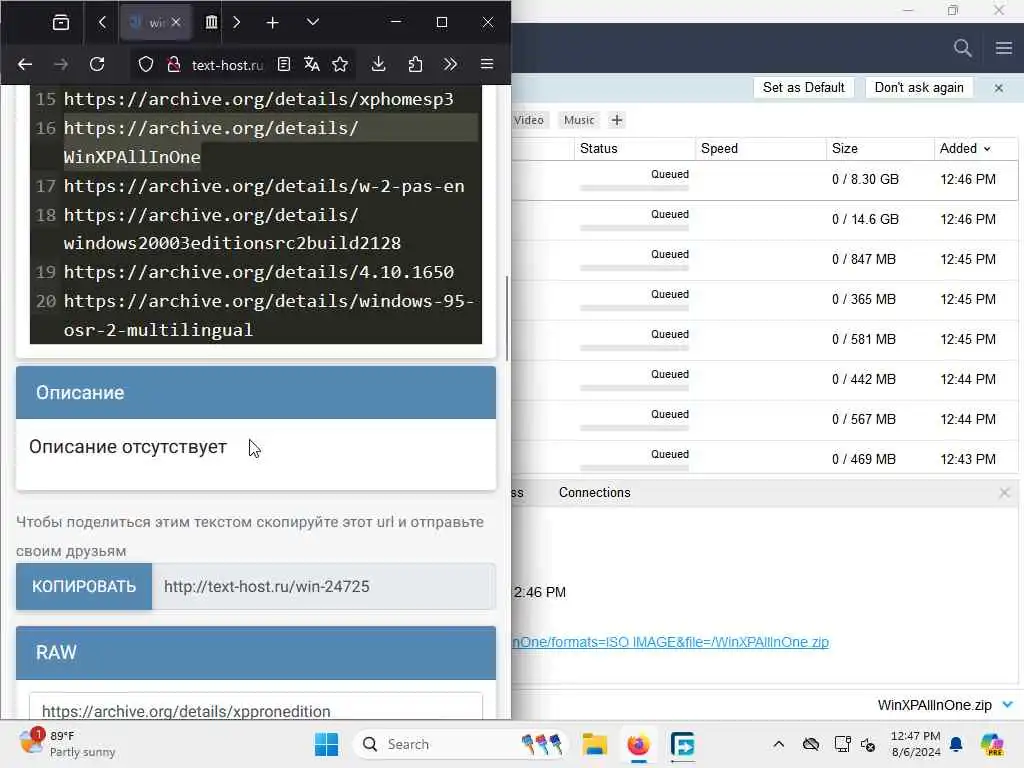Expand WinXPAllInOne.zip bottom panel chevron

[x=1008, y=705]
